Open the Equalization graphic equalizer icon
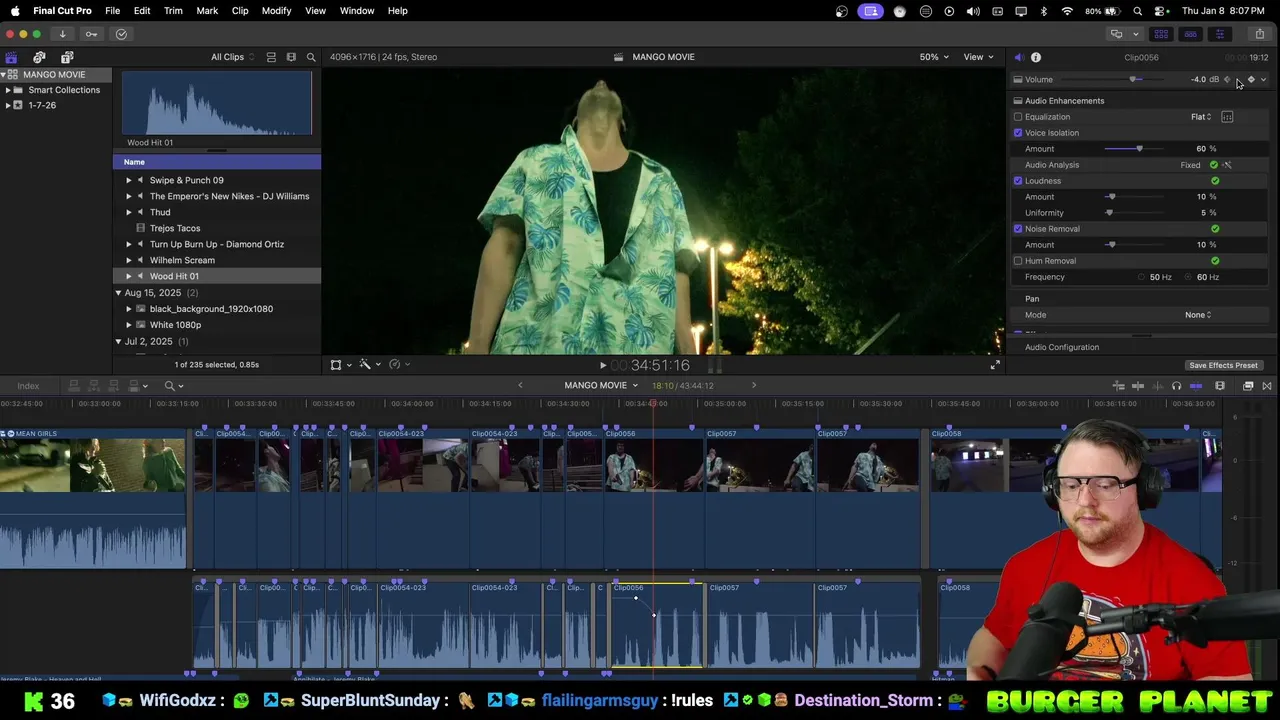Viewport: 1280px width, 720px height. tap(1227, 117)
